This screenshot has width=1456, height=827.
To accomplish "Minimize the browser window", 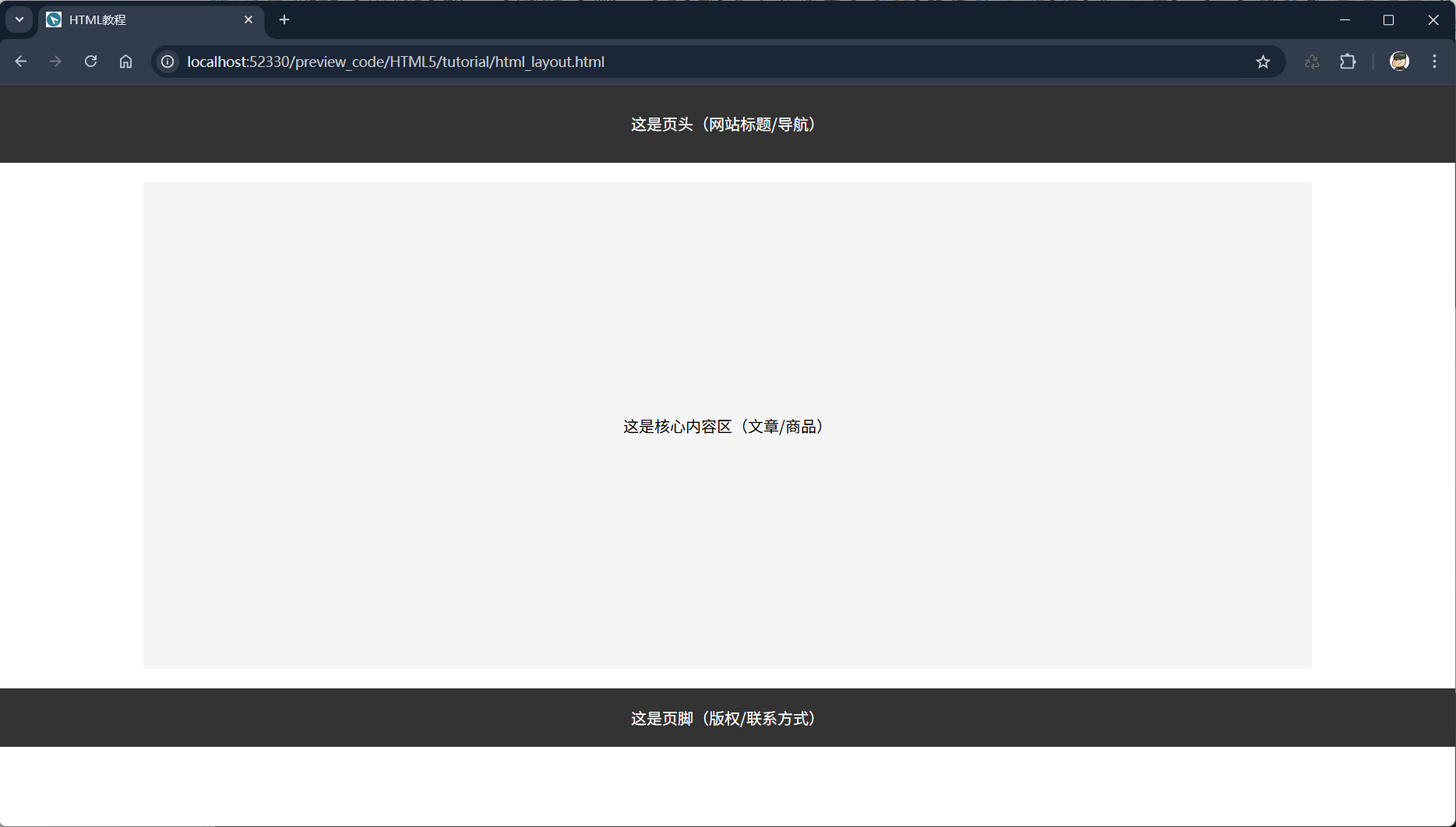I will click(x=1345, y=20).
